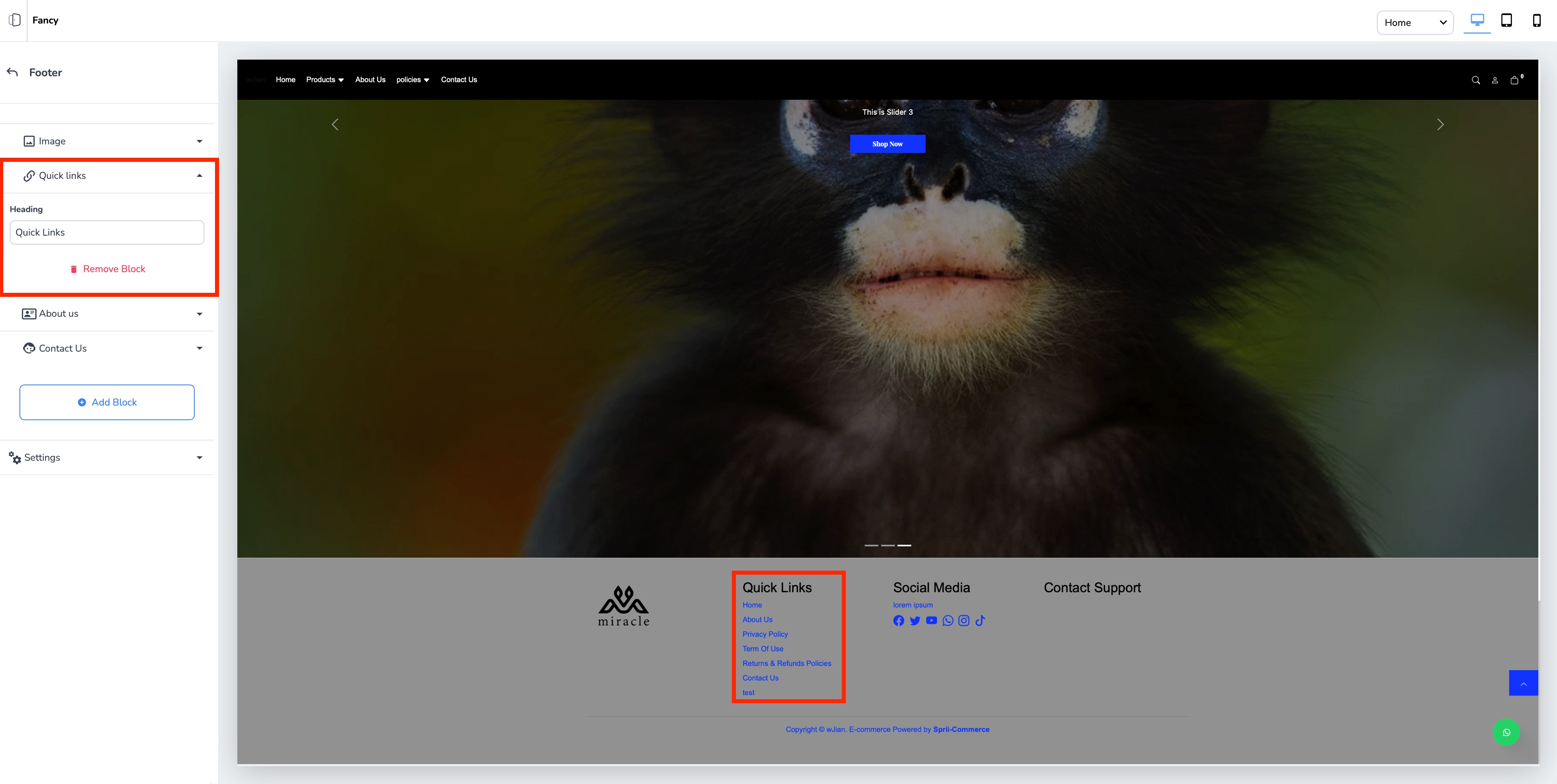
Task: Click the shopping bag cart icon
Action: 1514,80
